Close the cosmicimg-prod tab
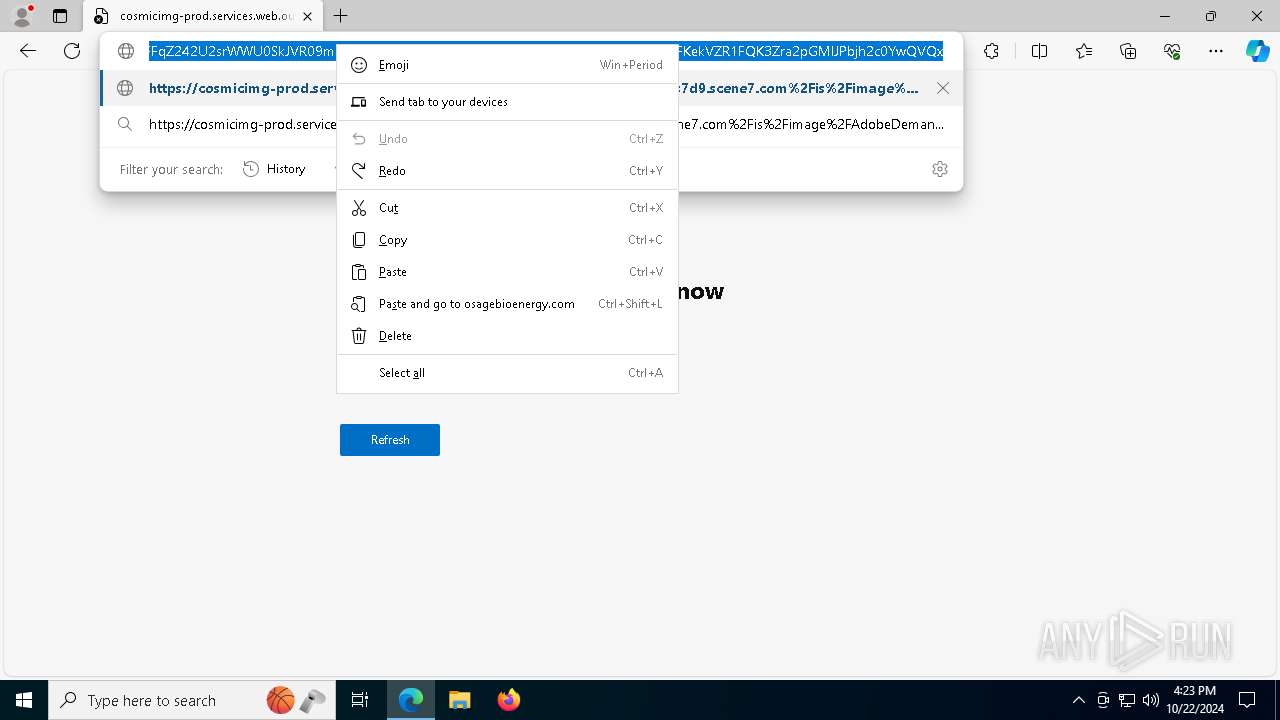The image size is (1280, 720). coord(307,16)
